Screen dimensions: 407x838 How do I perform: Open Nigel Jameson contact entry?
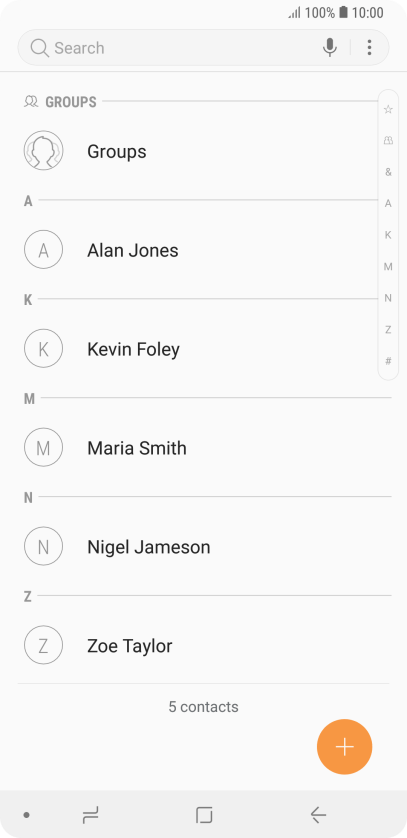click(x=204, y=546)
